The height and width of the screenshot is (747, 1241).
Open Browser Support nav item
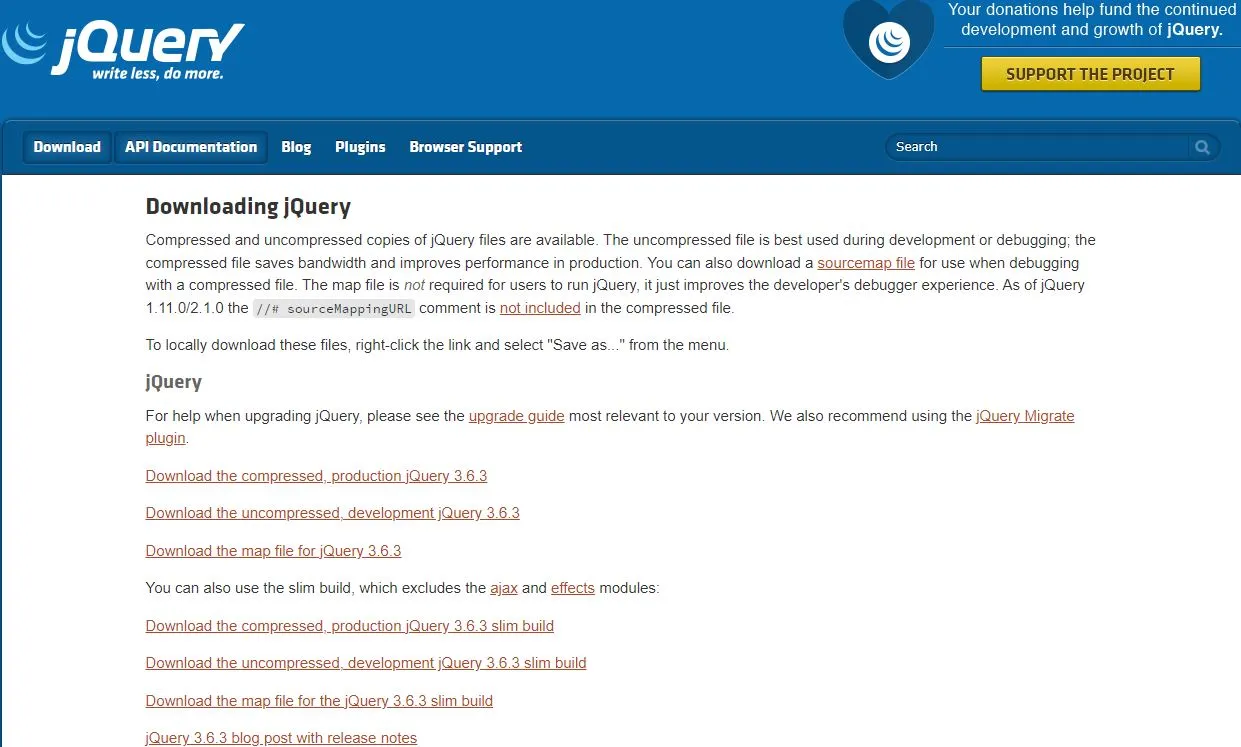466,147
